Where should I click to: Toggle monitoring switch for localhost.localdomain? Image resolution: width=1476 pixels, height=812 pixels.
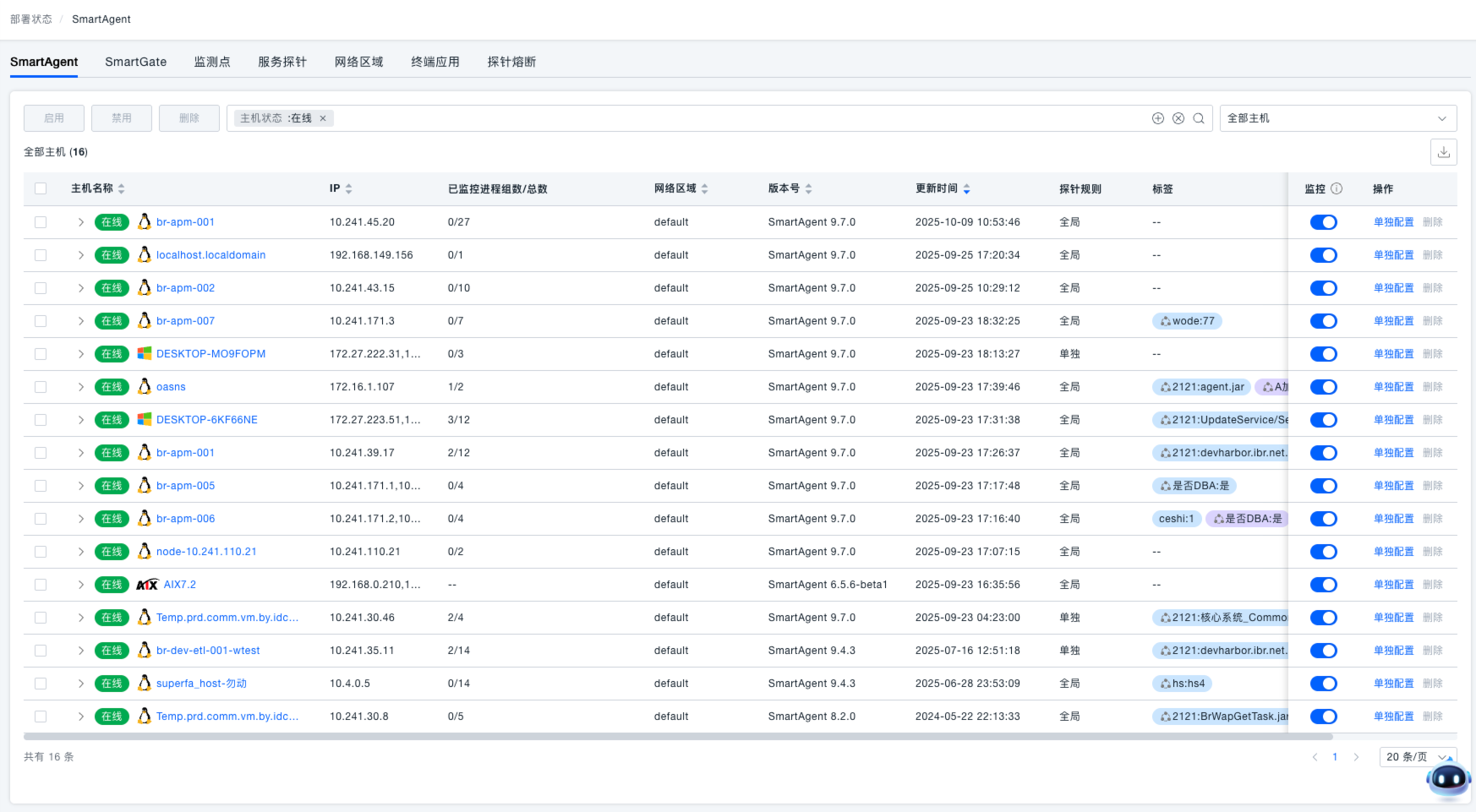(x=1323, y=255)
